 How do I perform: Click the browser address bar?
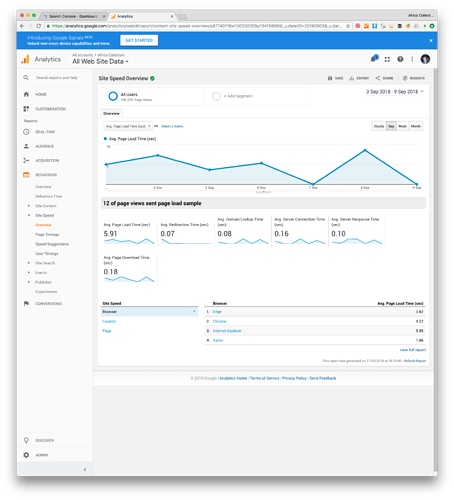[x=197, y=26]
